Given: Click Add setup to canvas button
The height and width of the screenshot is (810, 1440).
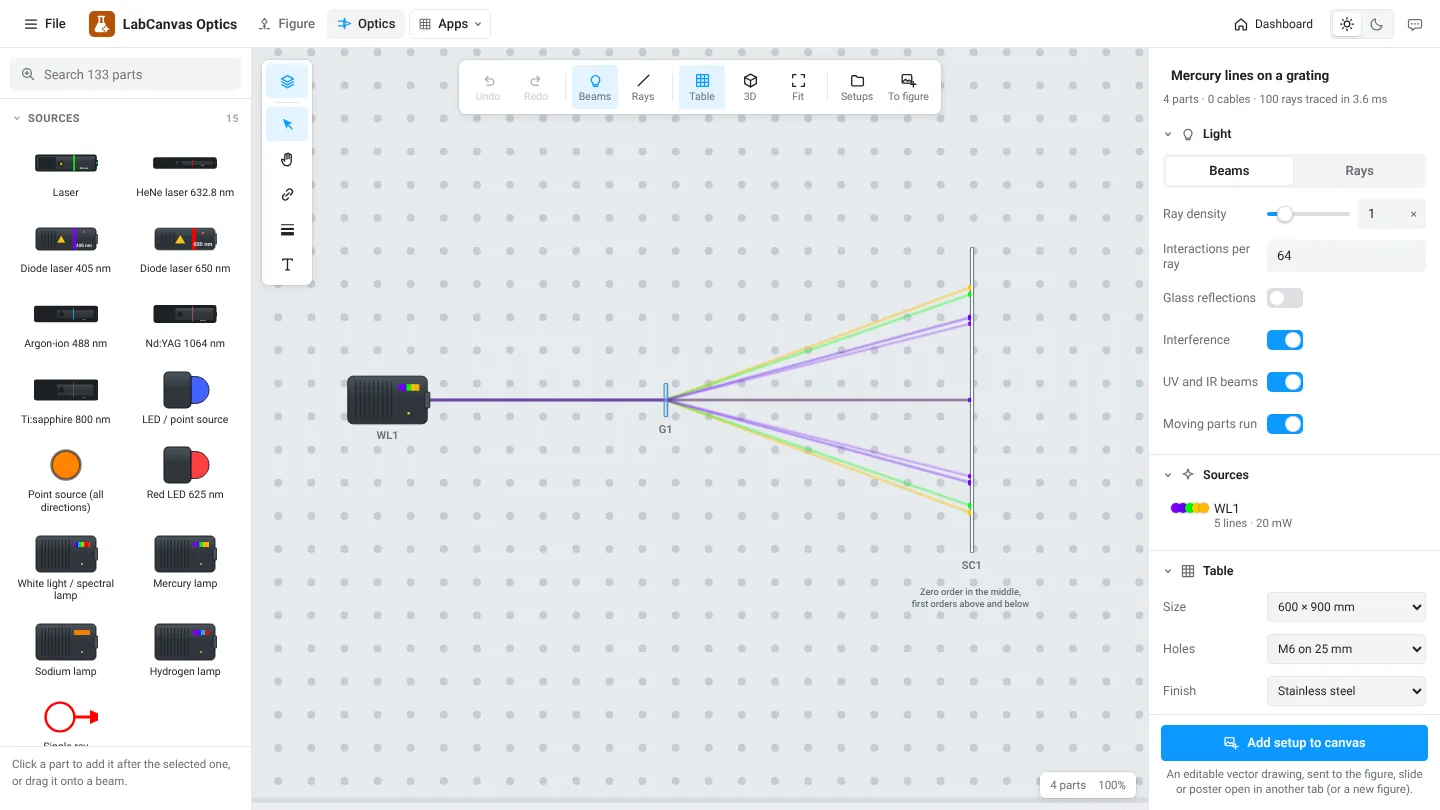Looking at the screenshot, I should click(1294, 743).
